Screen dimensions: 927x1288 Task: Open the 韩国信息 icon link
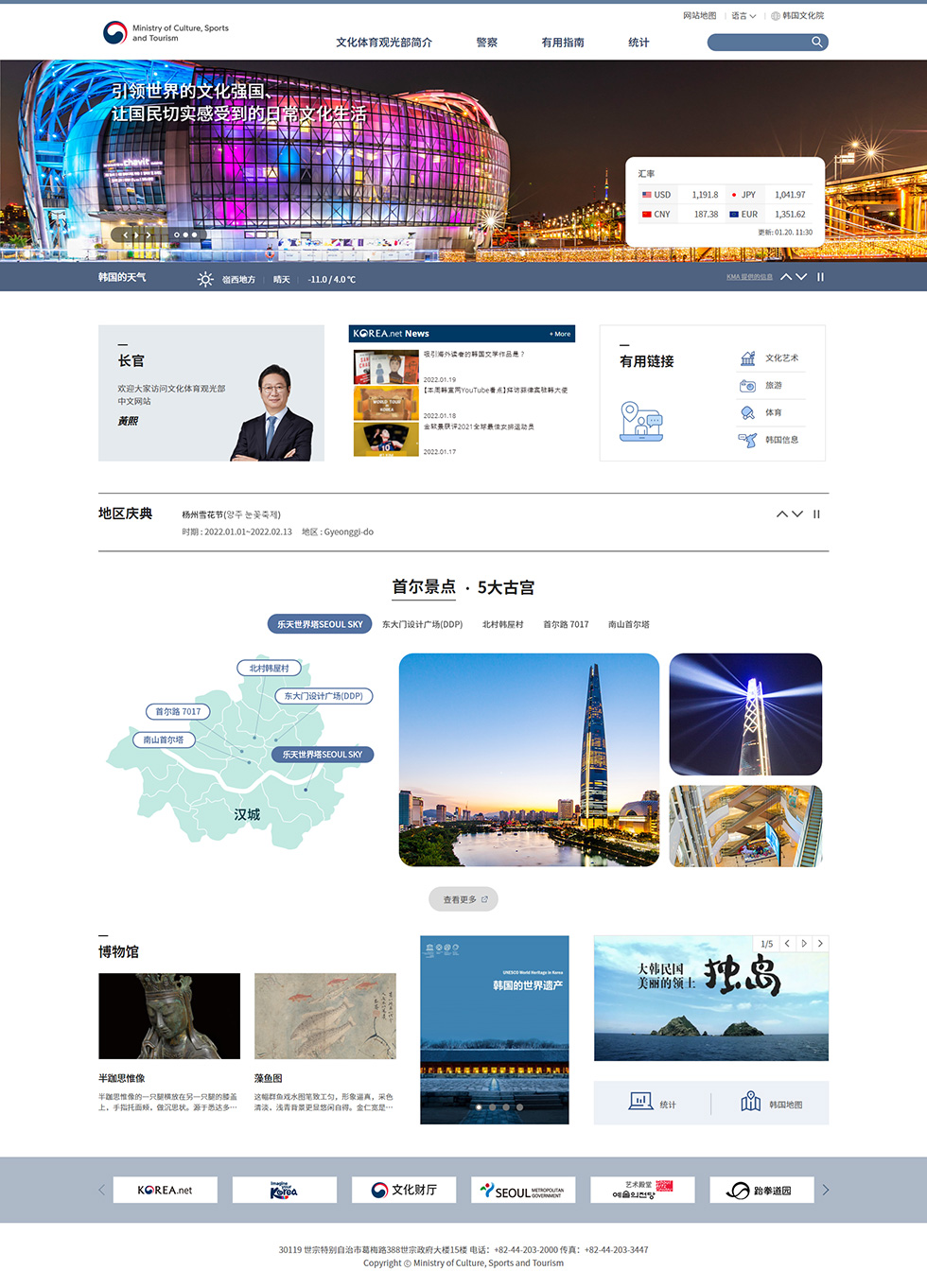(x=747, y=440)
